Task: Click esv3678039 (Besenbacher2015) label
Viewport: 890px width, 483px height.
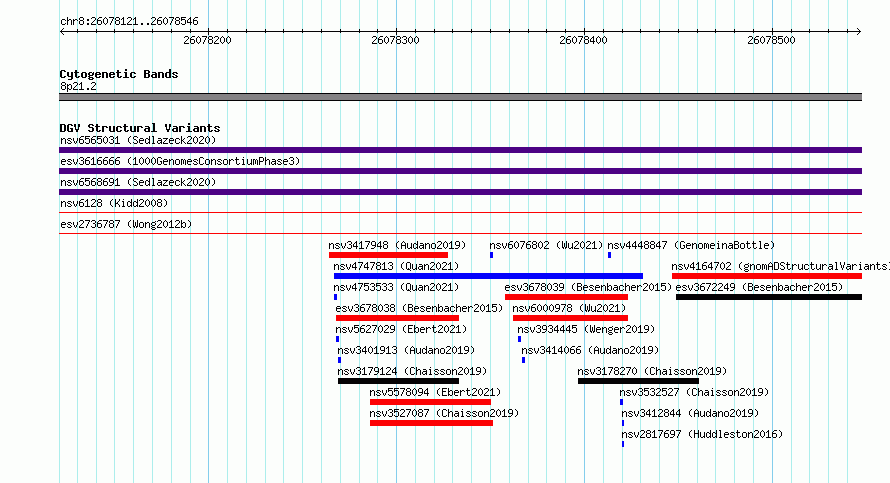Action: pos(588,287)
